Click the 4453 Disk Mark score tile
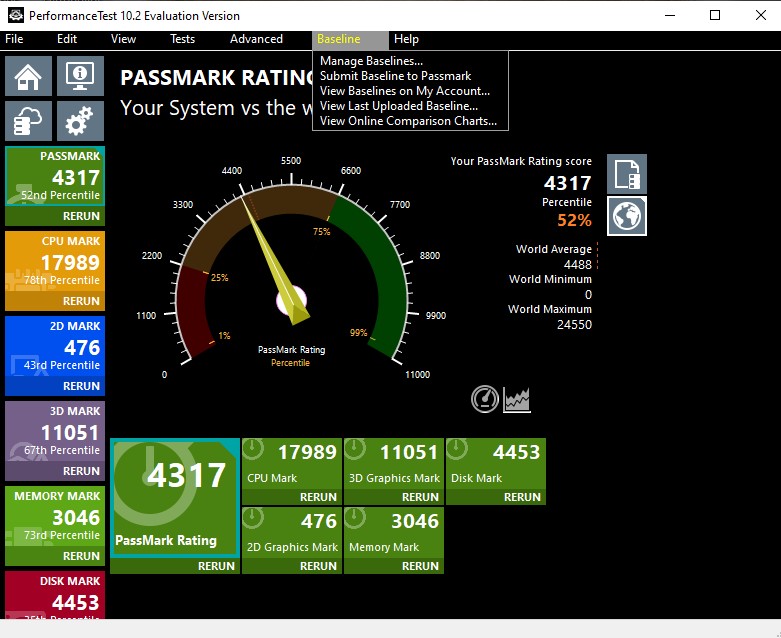The image size is (781, 638). point(496,464)
